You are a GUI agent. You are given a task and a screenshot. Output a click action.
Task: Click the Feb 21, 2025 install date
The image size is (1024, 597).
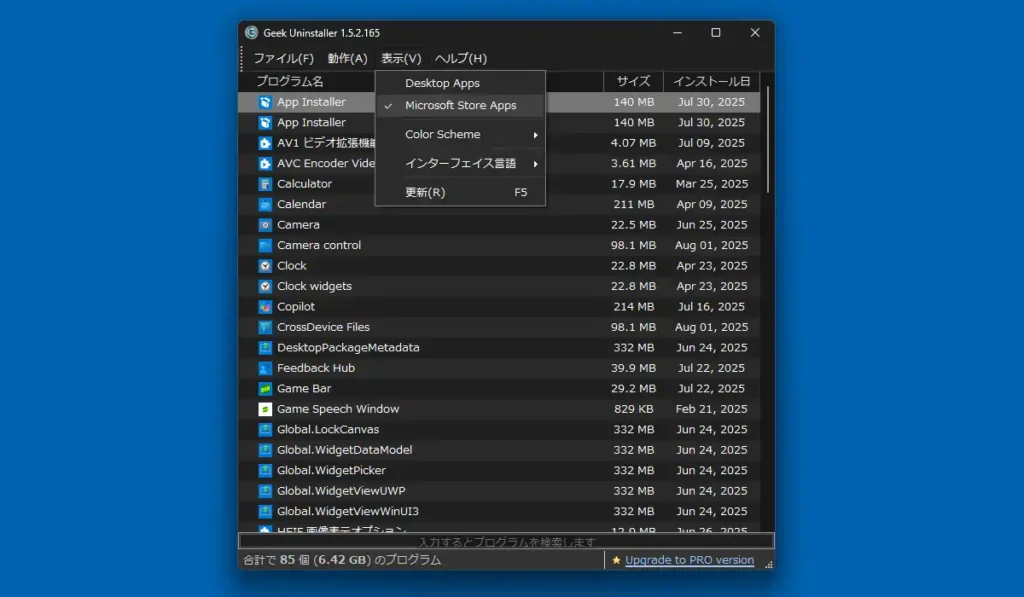click(711, 409)
